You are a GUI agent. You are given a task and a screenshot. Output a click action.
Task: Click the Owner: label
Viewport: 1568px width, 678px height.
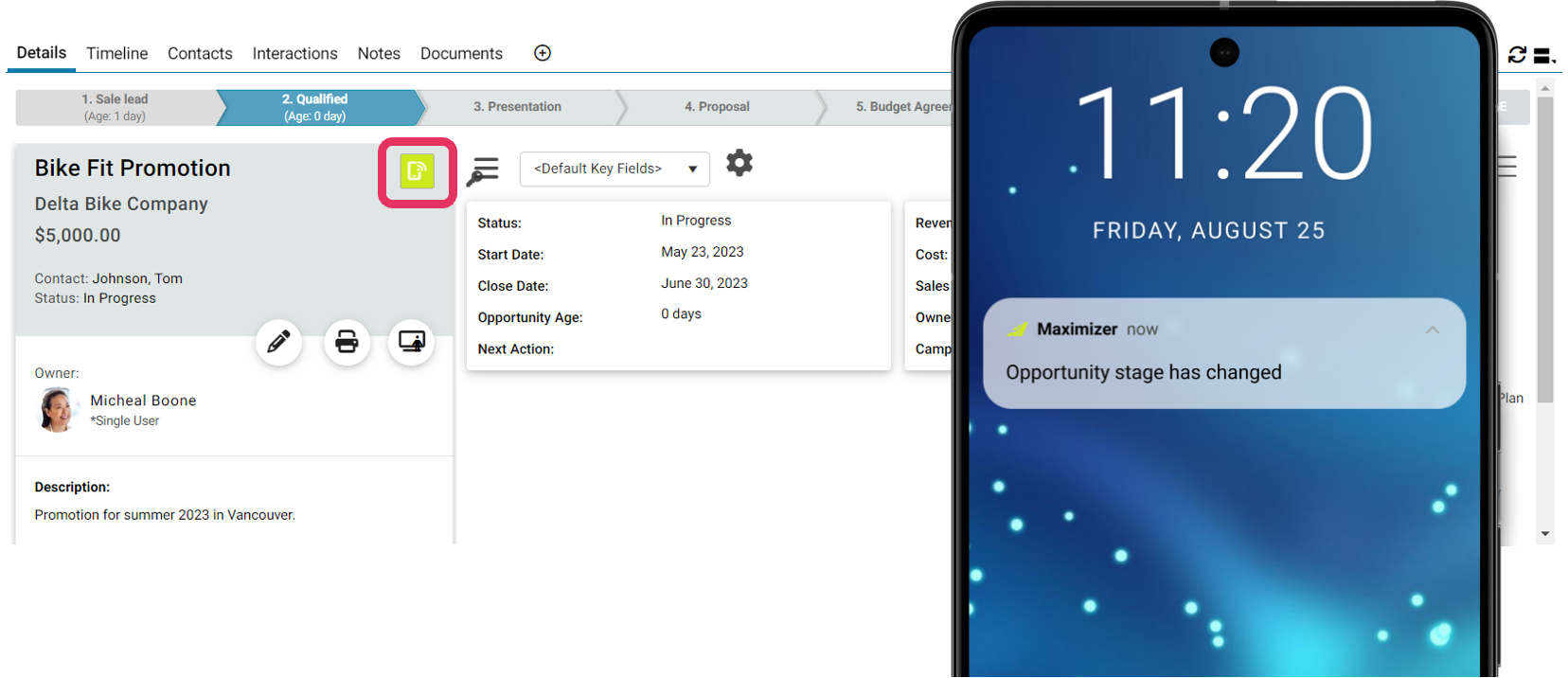click(57, 373)
